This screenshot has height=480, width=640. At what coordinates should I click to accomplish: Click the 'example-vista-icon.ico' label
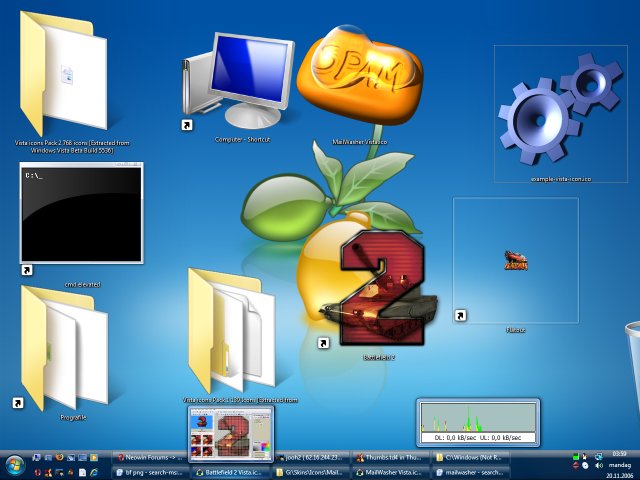[x=561, y=179]
